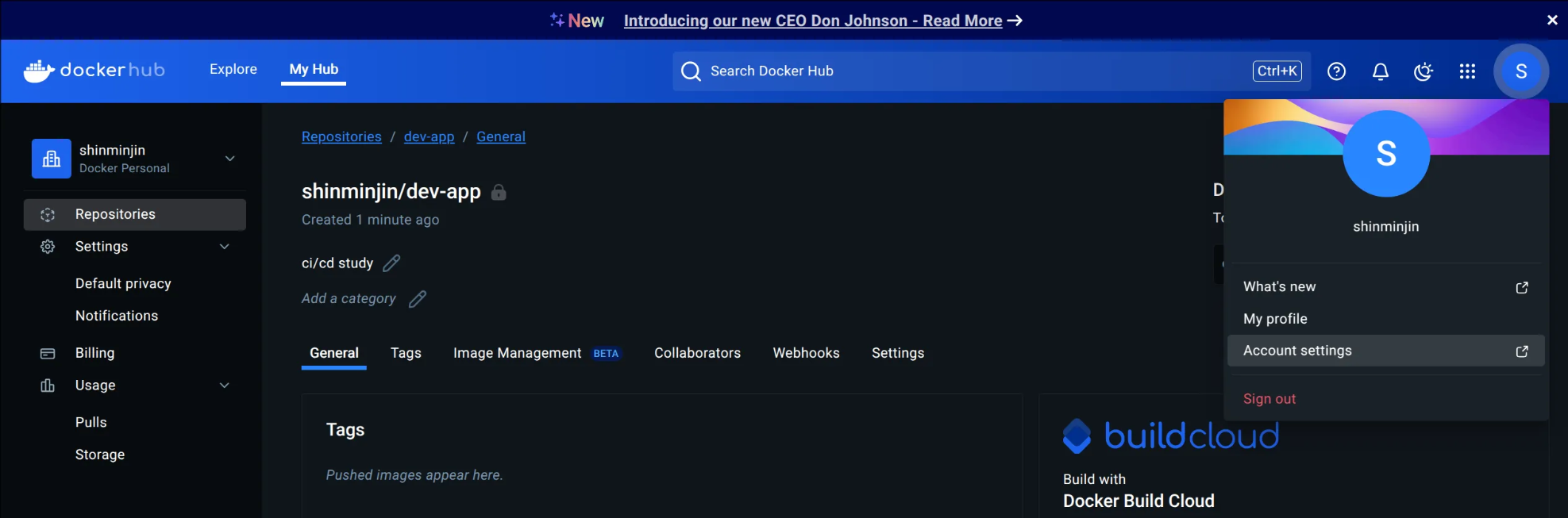Screen dimensions: 1568x518
Task: Click shinminjin username in profile menu
Action: [1386, 227]
